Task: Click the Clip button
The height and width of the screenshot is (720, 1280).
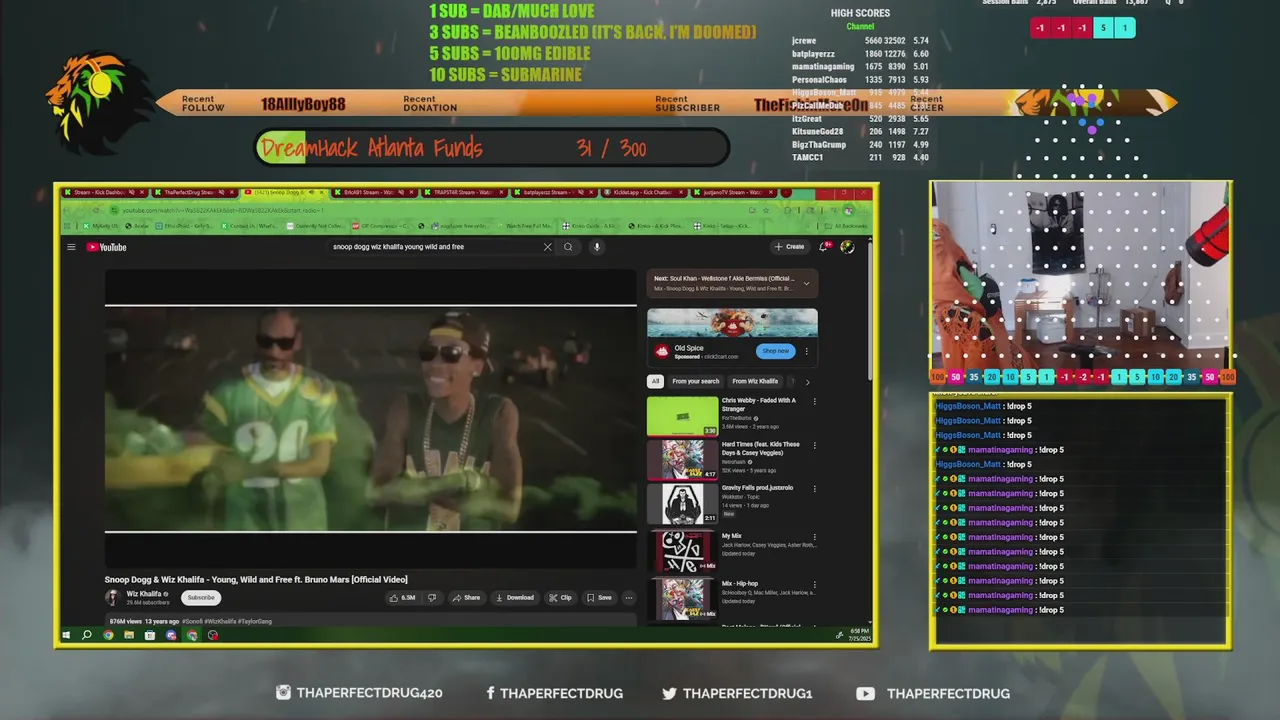Action: 560,598
